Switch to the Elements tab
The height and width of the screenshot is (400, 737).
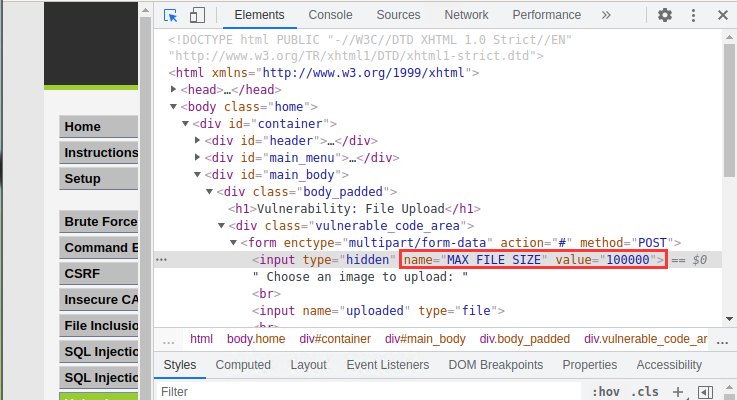(259, 15)
